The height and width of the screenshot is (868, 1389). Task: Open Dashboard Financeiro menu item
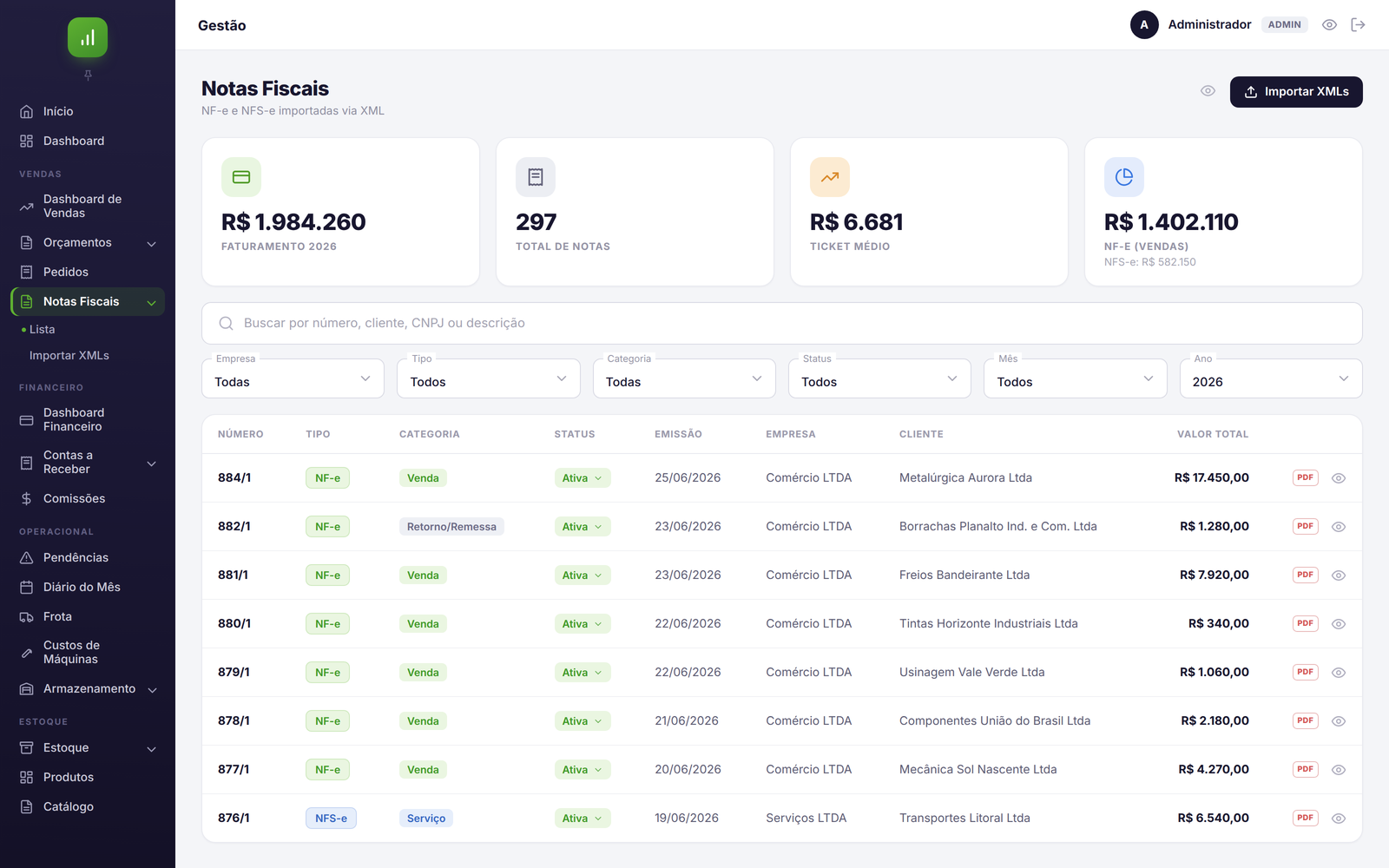coord(88,419)
